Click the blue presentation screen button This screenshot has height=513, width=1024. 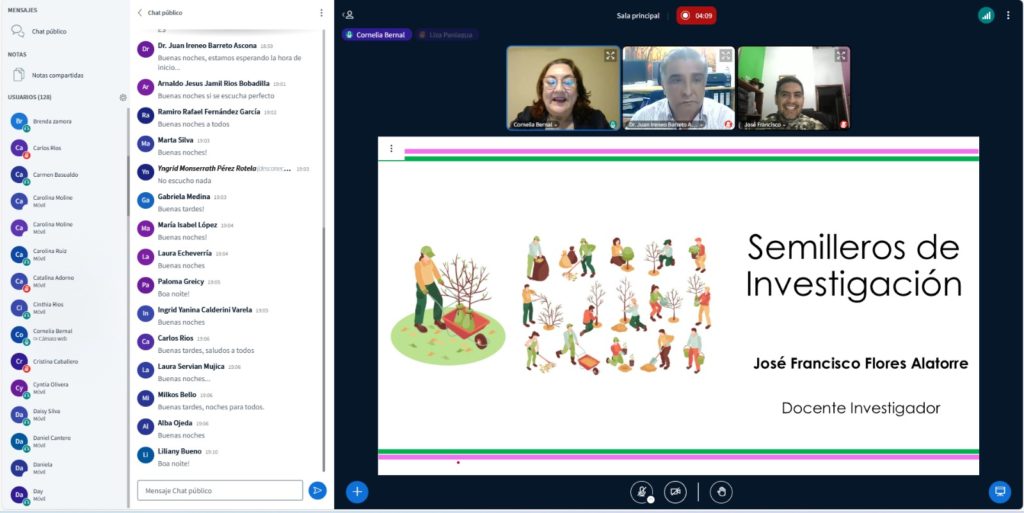(x=998, y=491)
